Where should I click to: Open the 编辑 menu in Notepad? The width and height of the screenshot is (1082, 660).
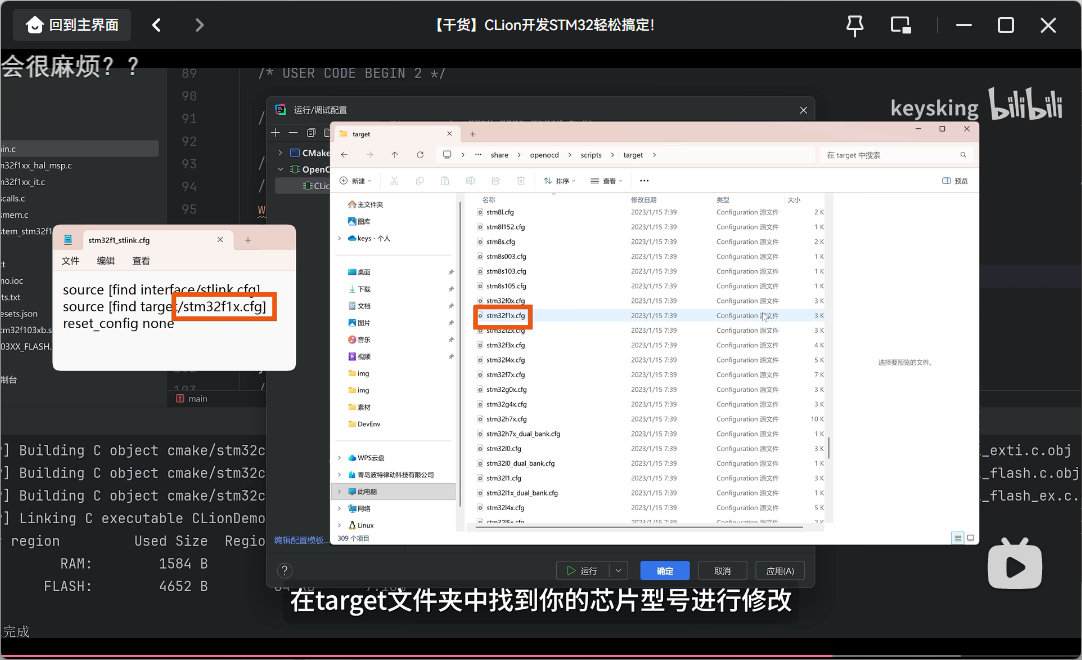[106, 261]
